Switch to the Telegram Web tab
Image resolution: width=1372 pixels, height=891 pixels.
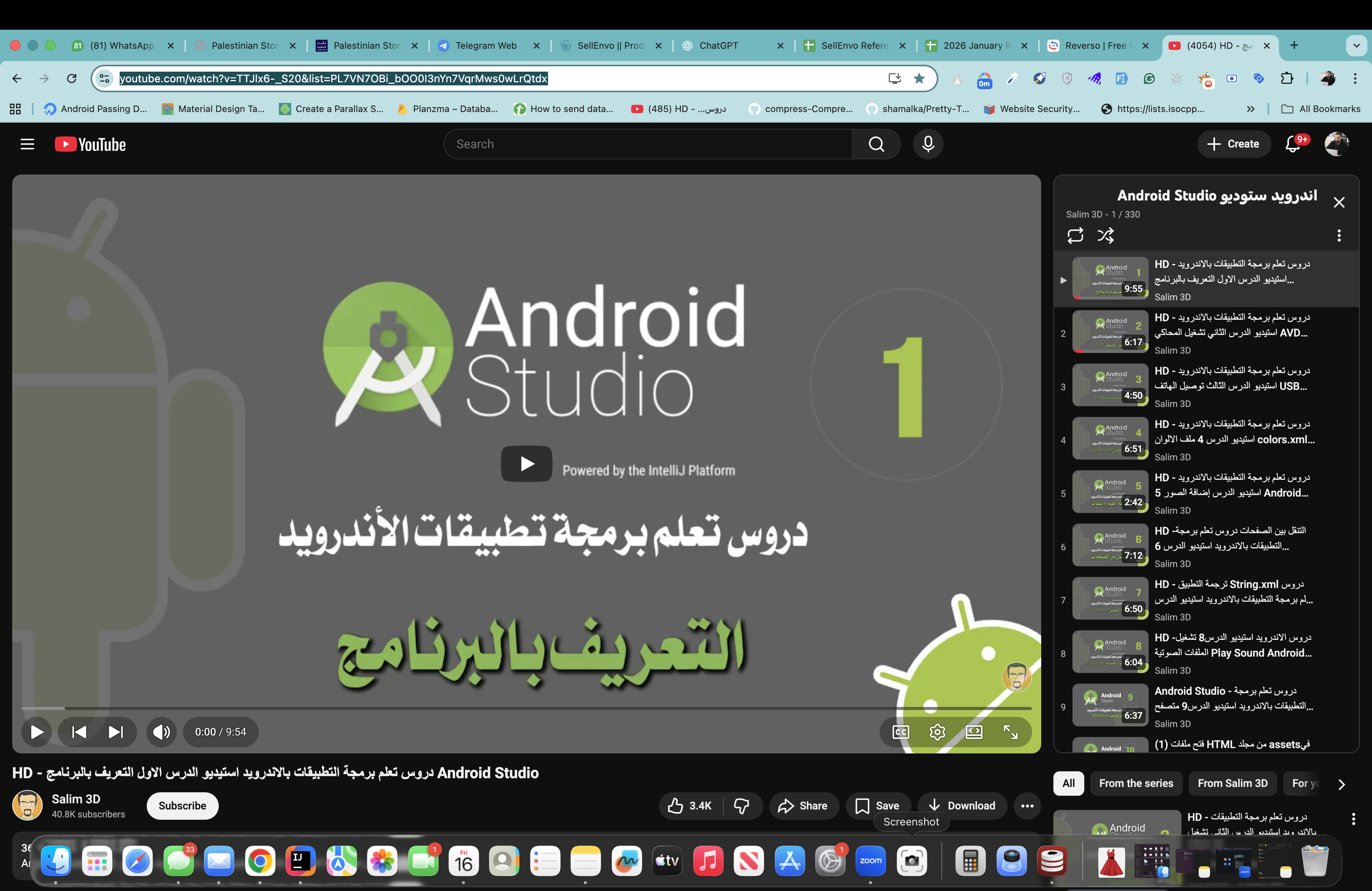coord(486,45)
